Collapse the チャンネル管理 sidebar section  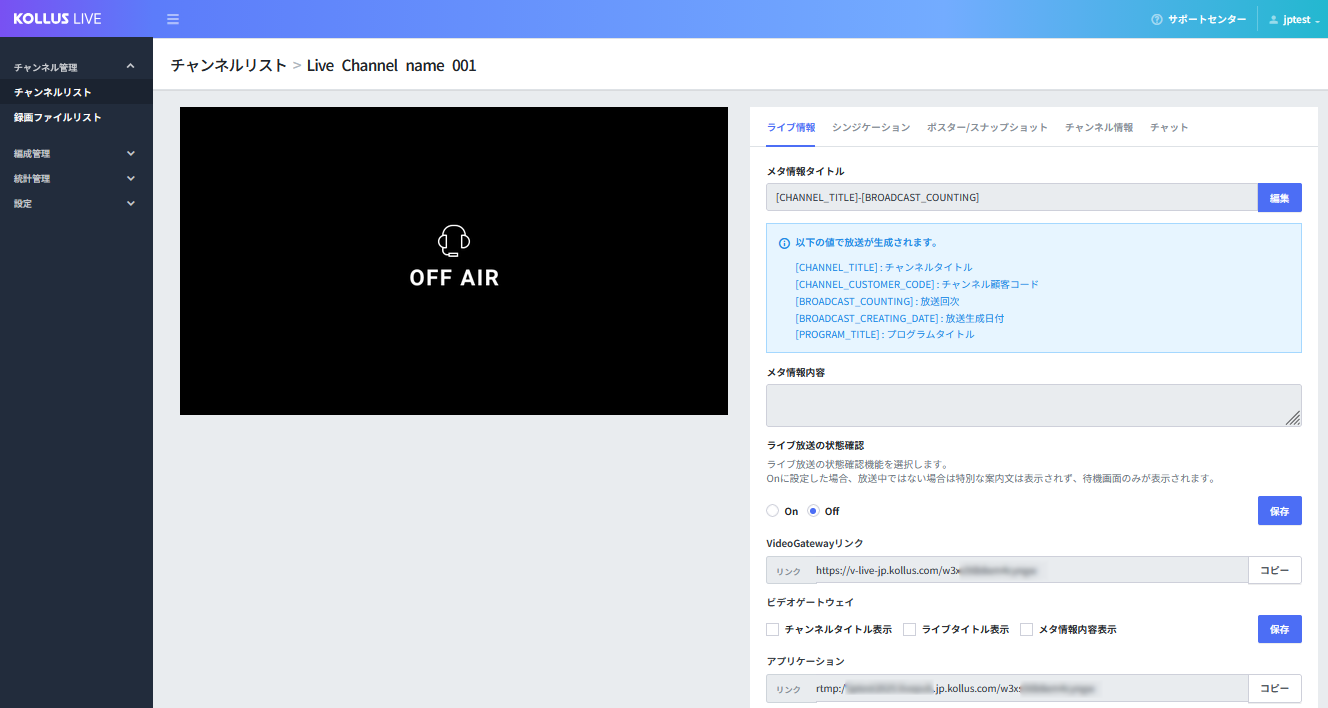[x=76, y=67]
